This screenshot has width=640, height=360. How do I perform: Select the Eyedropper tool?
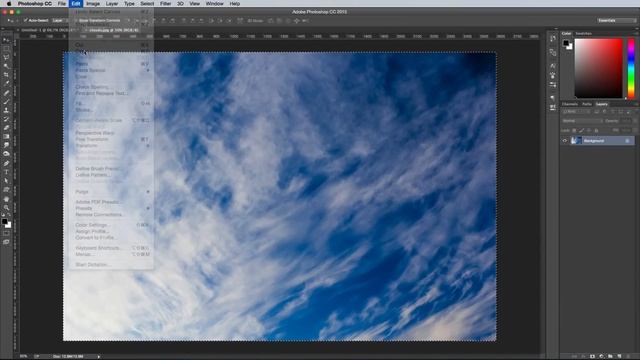(6, 83)
